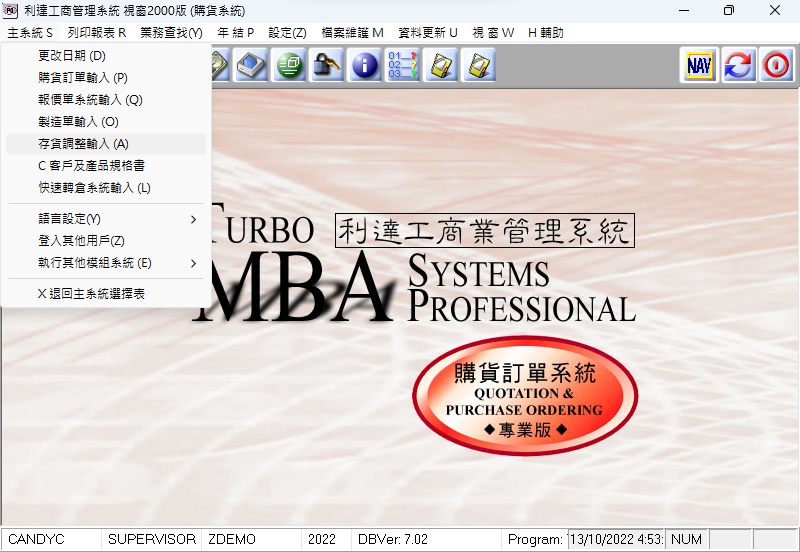The height and width of the screenshot is (552, 800).
Task: Click the 13/10/2022 date-time status field
Action: pos(616,539)
